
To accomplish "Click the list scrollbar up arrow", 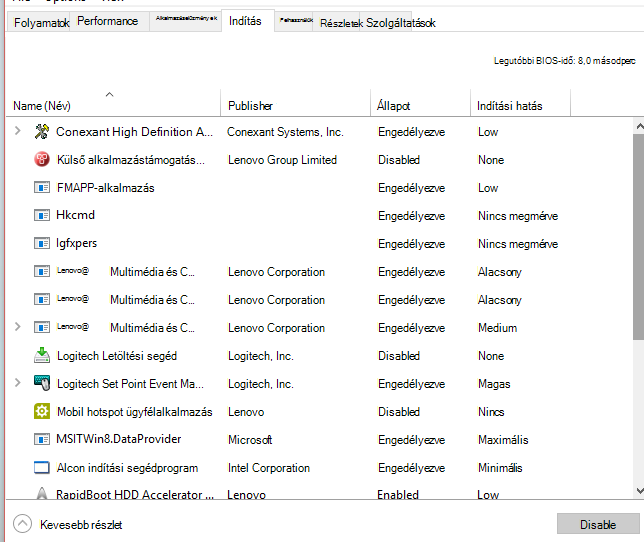I will click(x=639, y=126).
